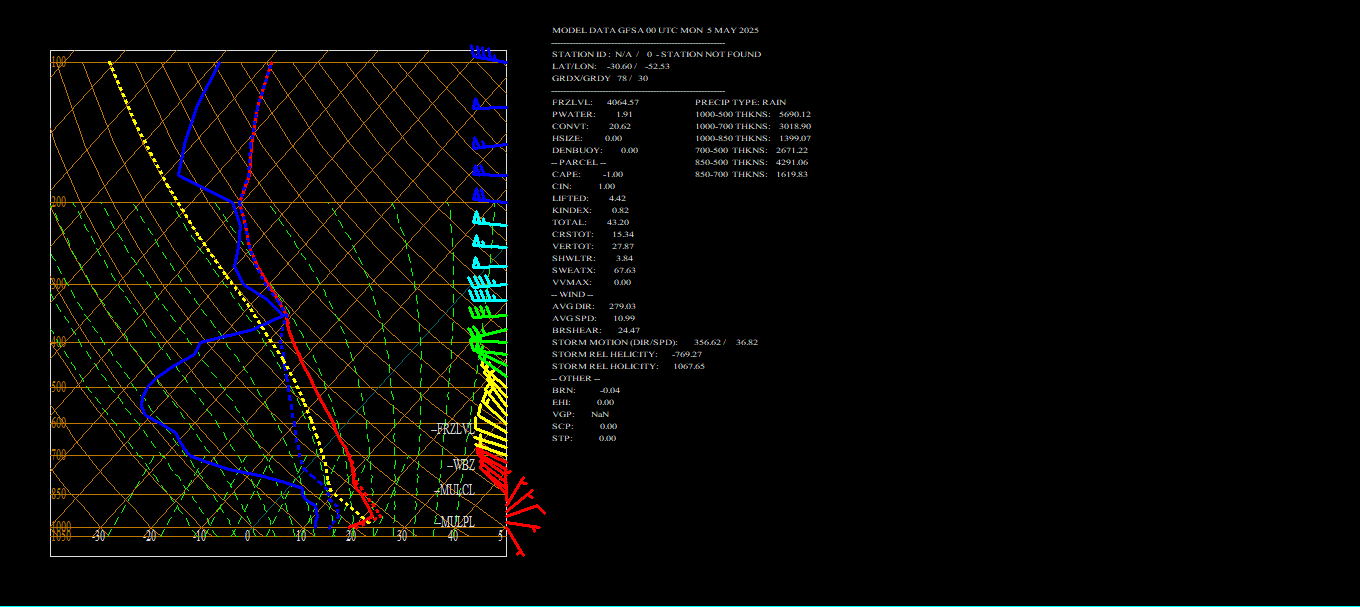Click the CRSTOT 15.34 entry
Screen dimensions: 1360x607
click(593, 234)
